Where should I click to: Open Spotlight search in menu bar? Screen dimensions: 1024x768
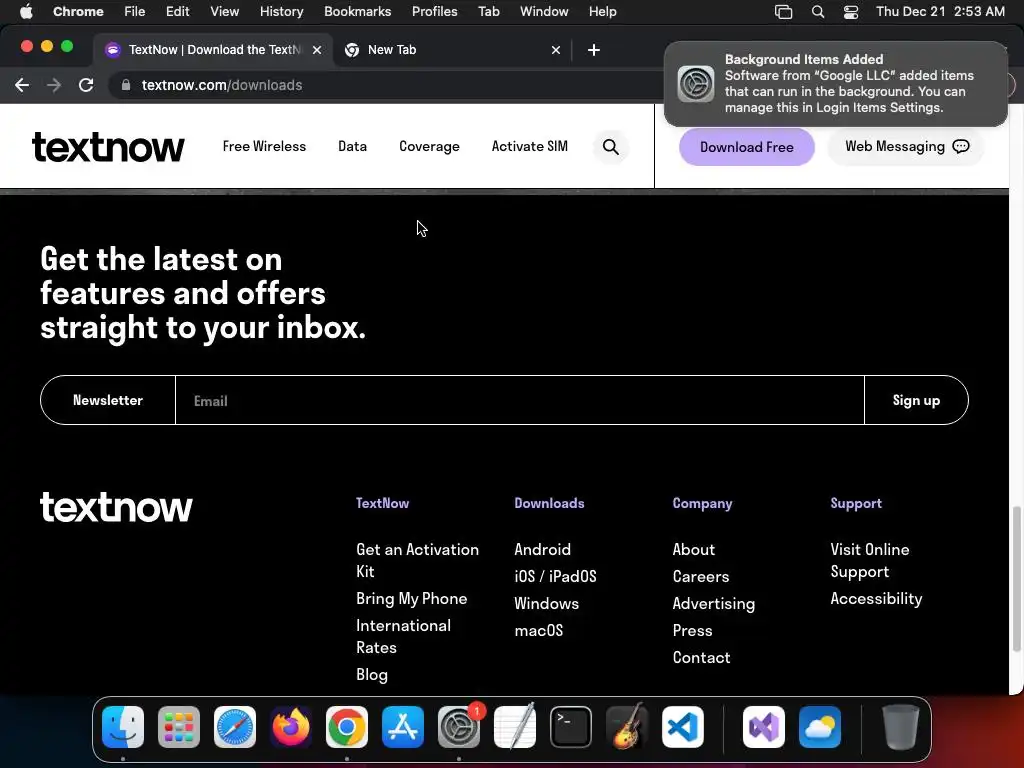click(x=818, y=11)
